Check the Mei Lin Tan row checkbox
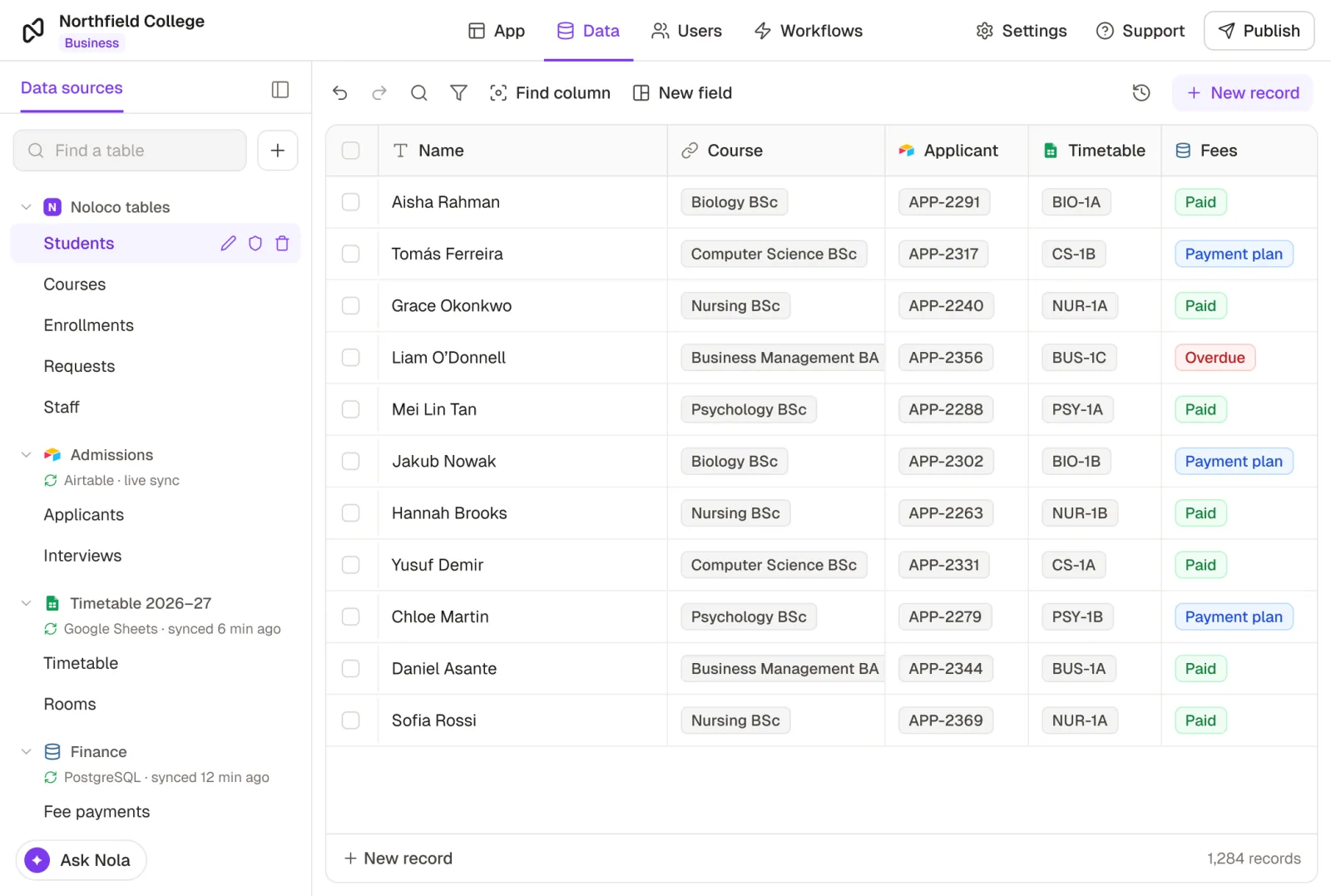This screenshot has width=1331, height=896. [351, 409]
